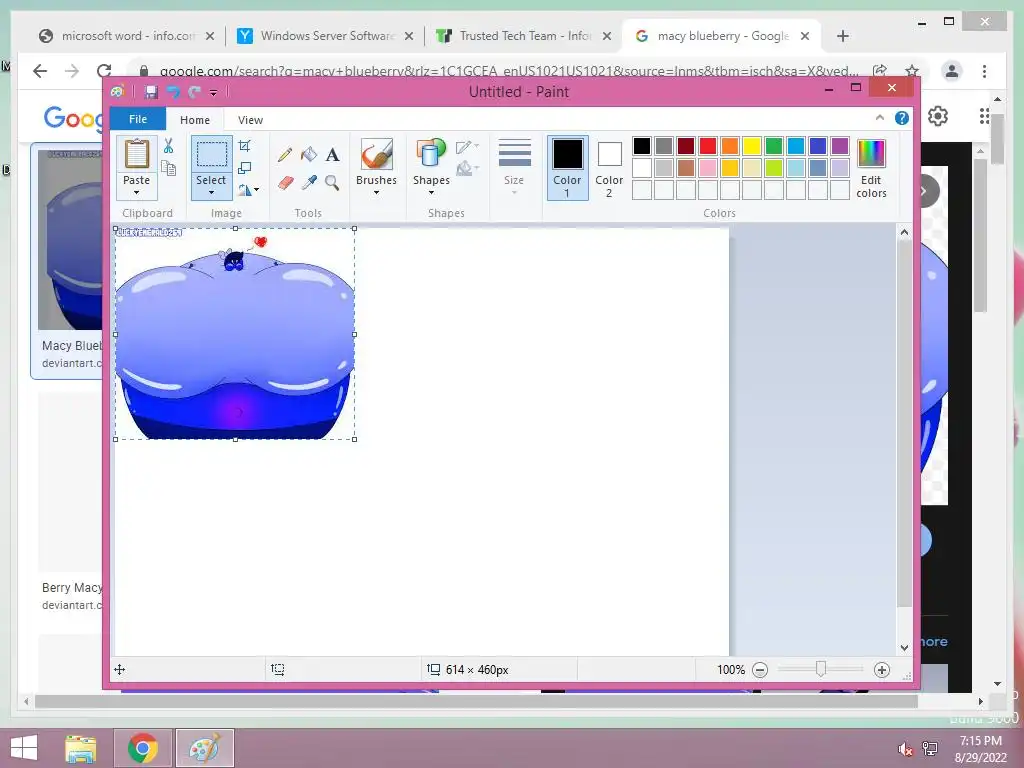
Task: Click Chrome address bar URL
Action: click(x=509, y=71)
